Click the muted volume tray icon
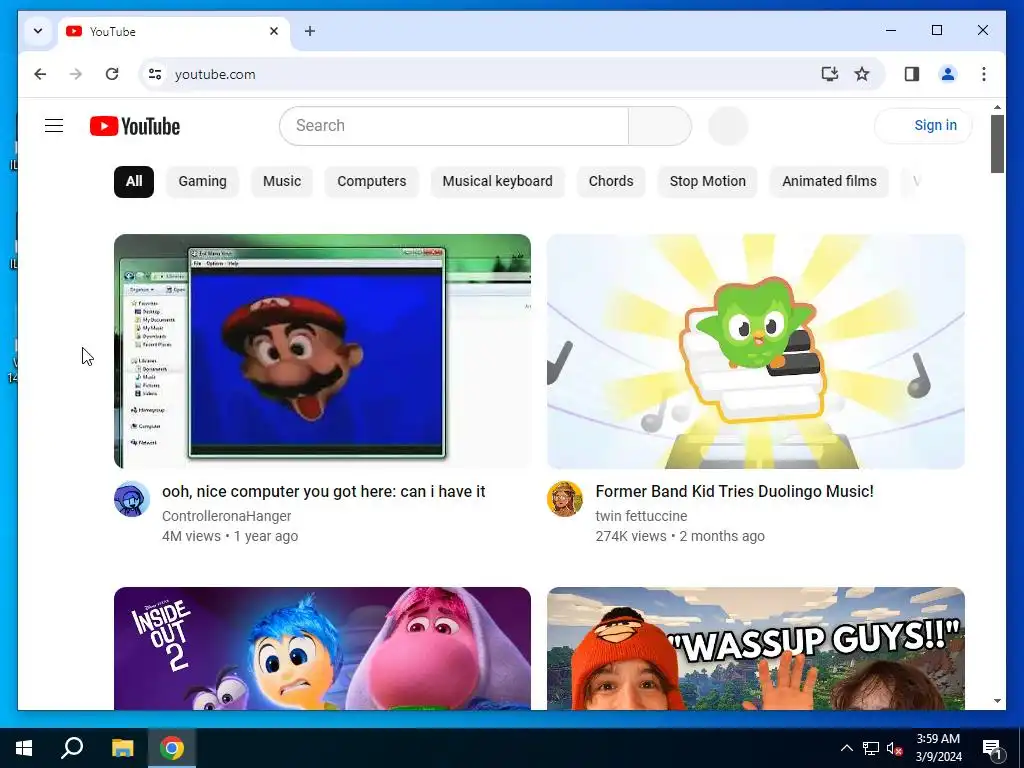Image resolution: width=1024 pixels, height=768 pixels. click(895, 748)
